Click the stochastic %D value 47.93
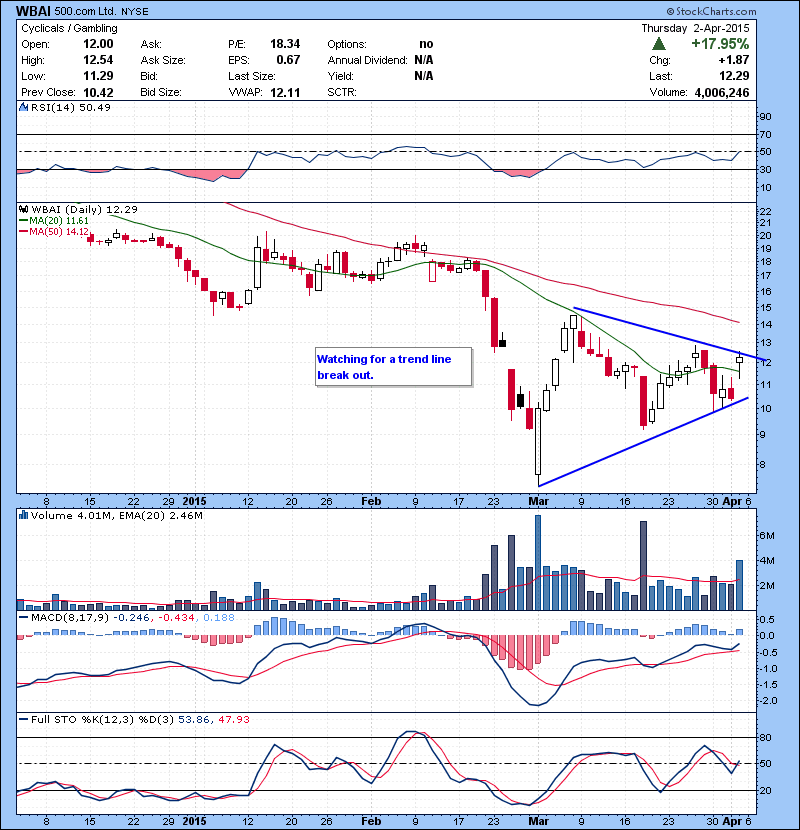Screen dimensions: 800x830 tap(233, 719)
